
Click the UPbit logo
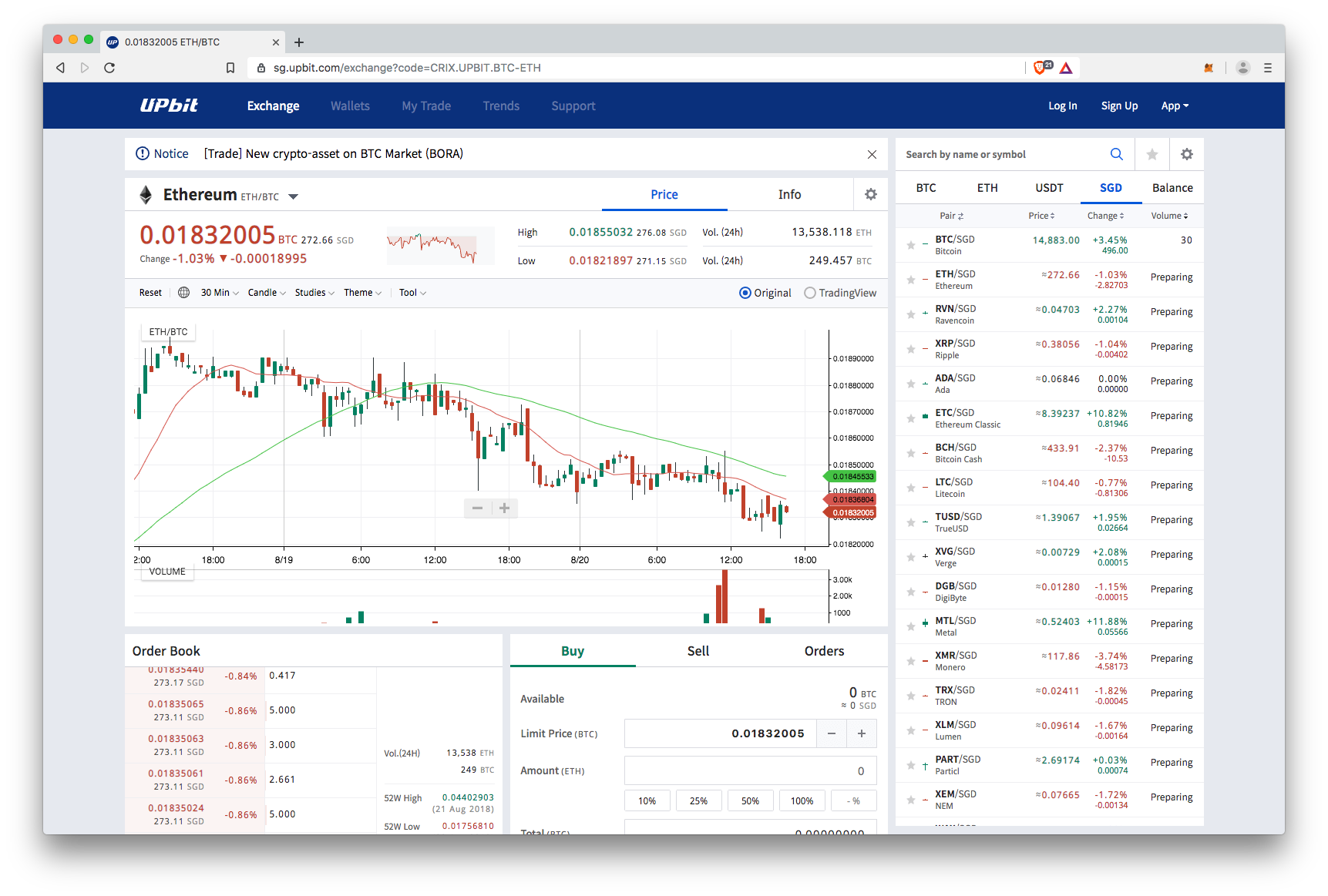point(169,106)
